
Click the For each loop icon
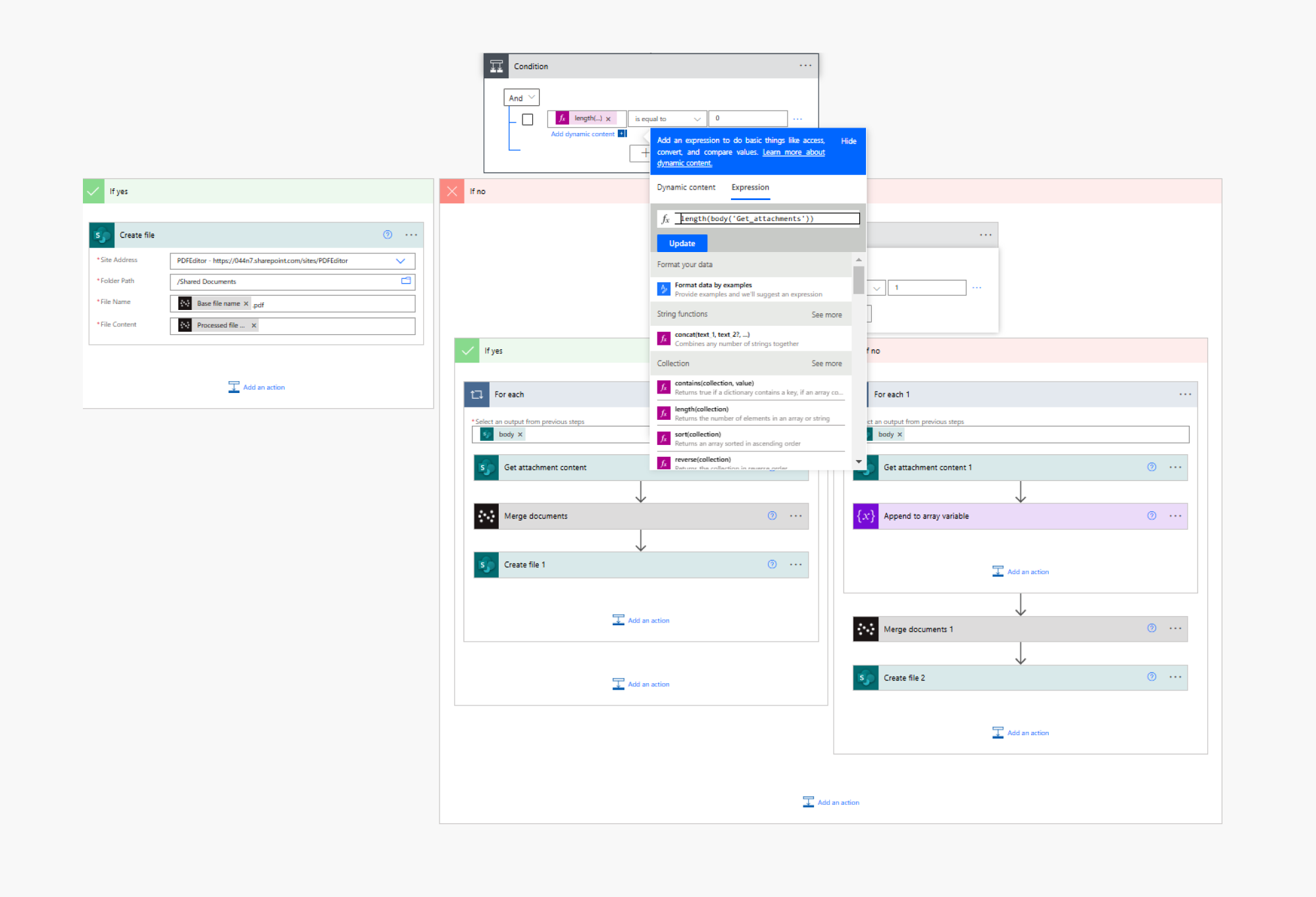(x=477, y=394)
